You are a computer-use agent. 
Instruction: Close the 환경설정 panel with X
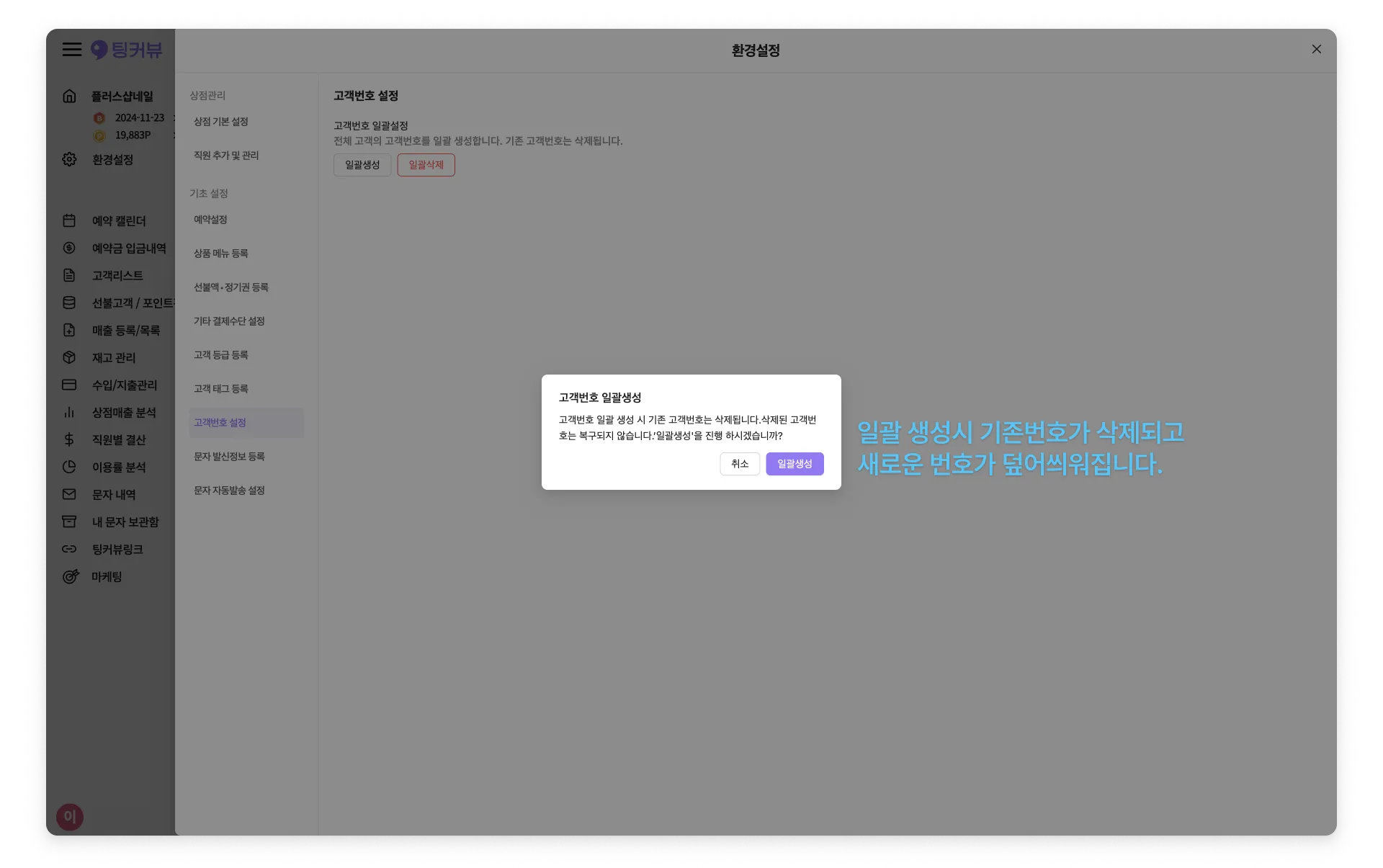tap(1316, 49)
